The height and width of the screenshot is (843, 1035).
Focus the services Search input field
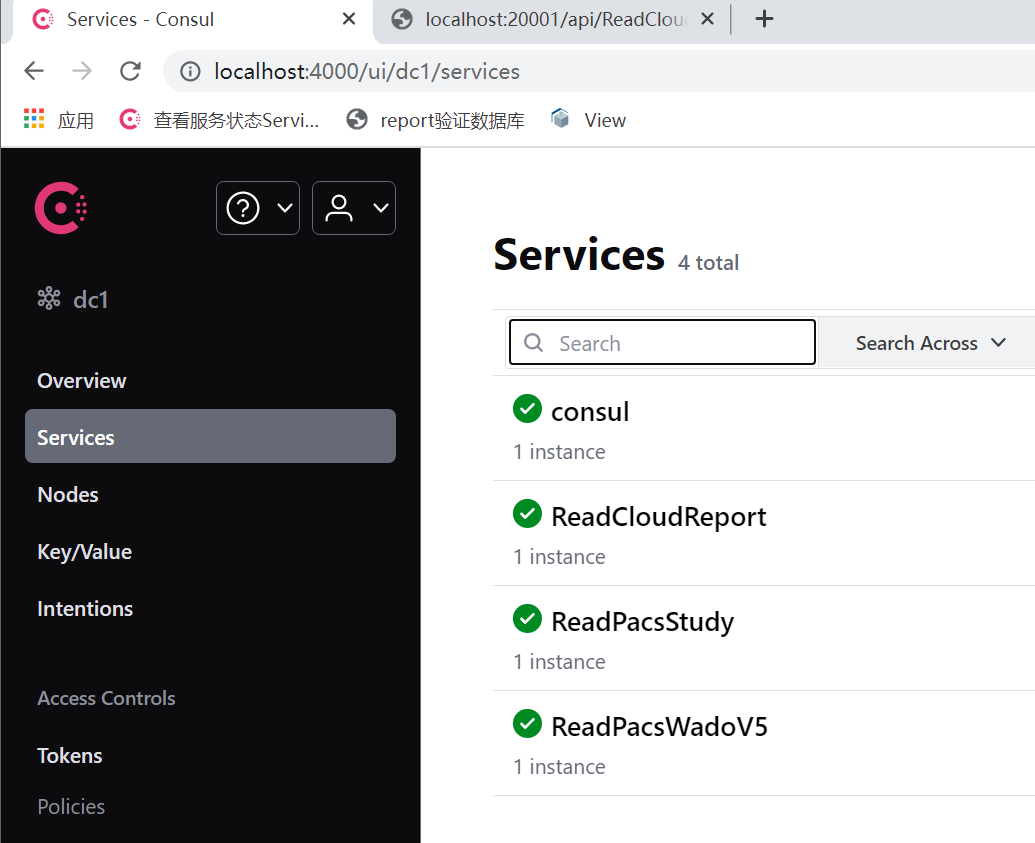point(662,342)
